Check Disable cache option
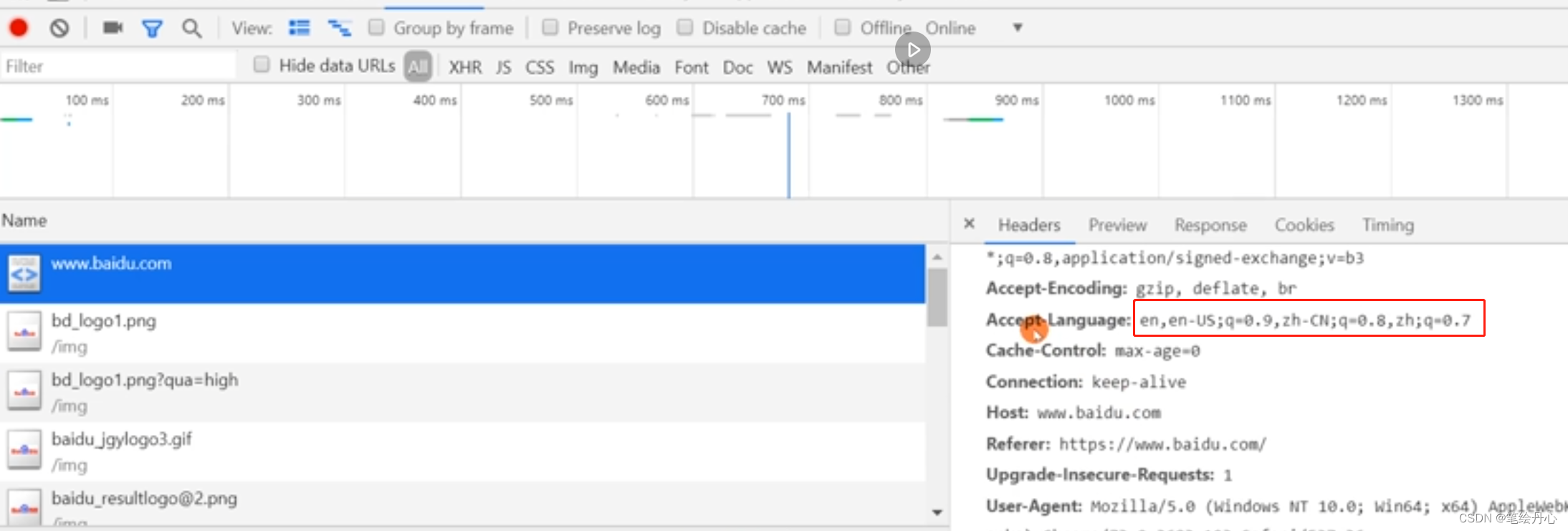The height and width of the screenshot is (531, 1568). (x=685, y=27)
